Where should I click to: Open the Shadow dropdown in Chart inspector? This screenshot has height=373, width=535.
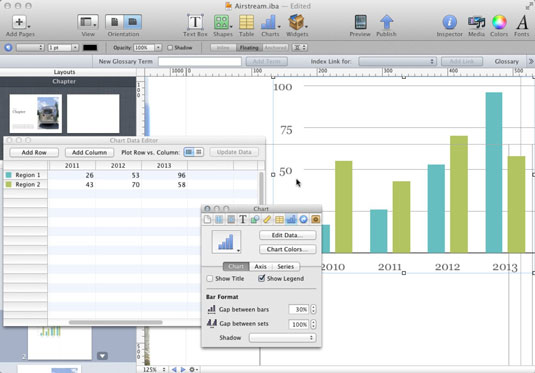tap(282, 338)
